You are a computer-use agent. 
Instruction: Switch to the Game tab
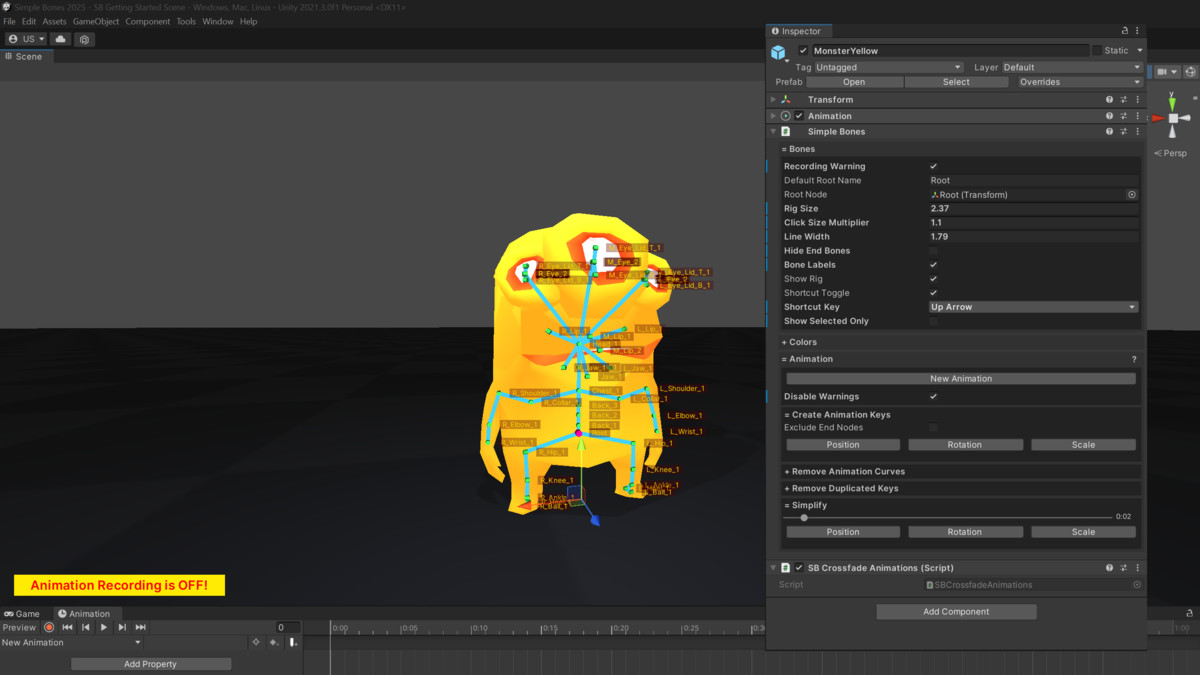click(x=22, y=613)
